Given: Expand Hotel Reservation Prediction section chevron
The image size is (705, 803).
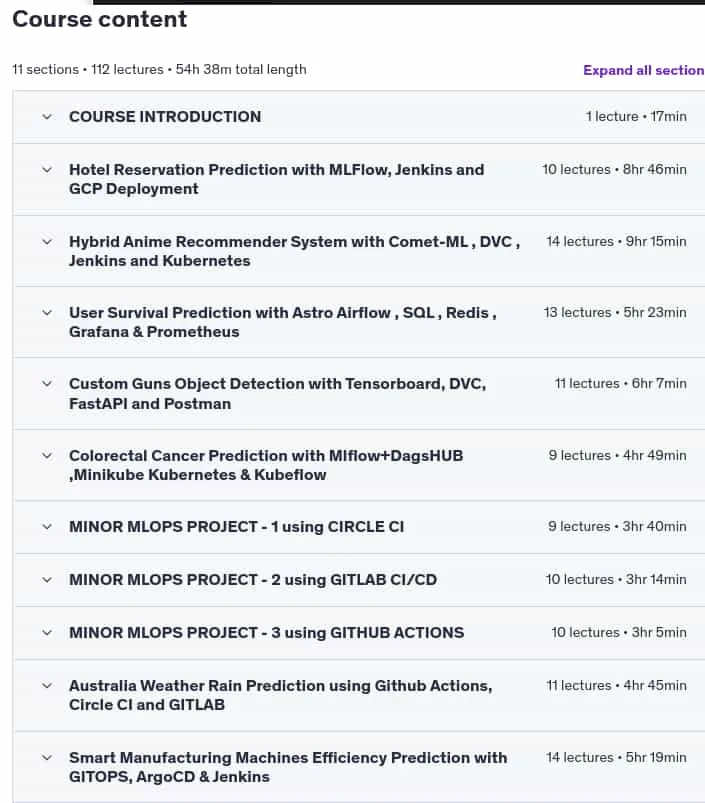Looking at the screenshot, I should [47, 170].
